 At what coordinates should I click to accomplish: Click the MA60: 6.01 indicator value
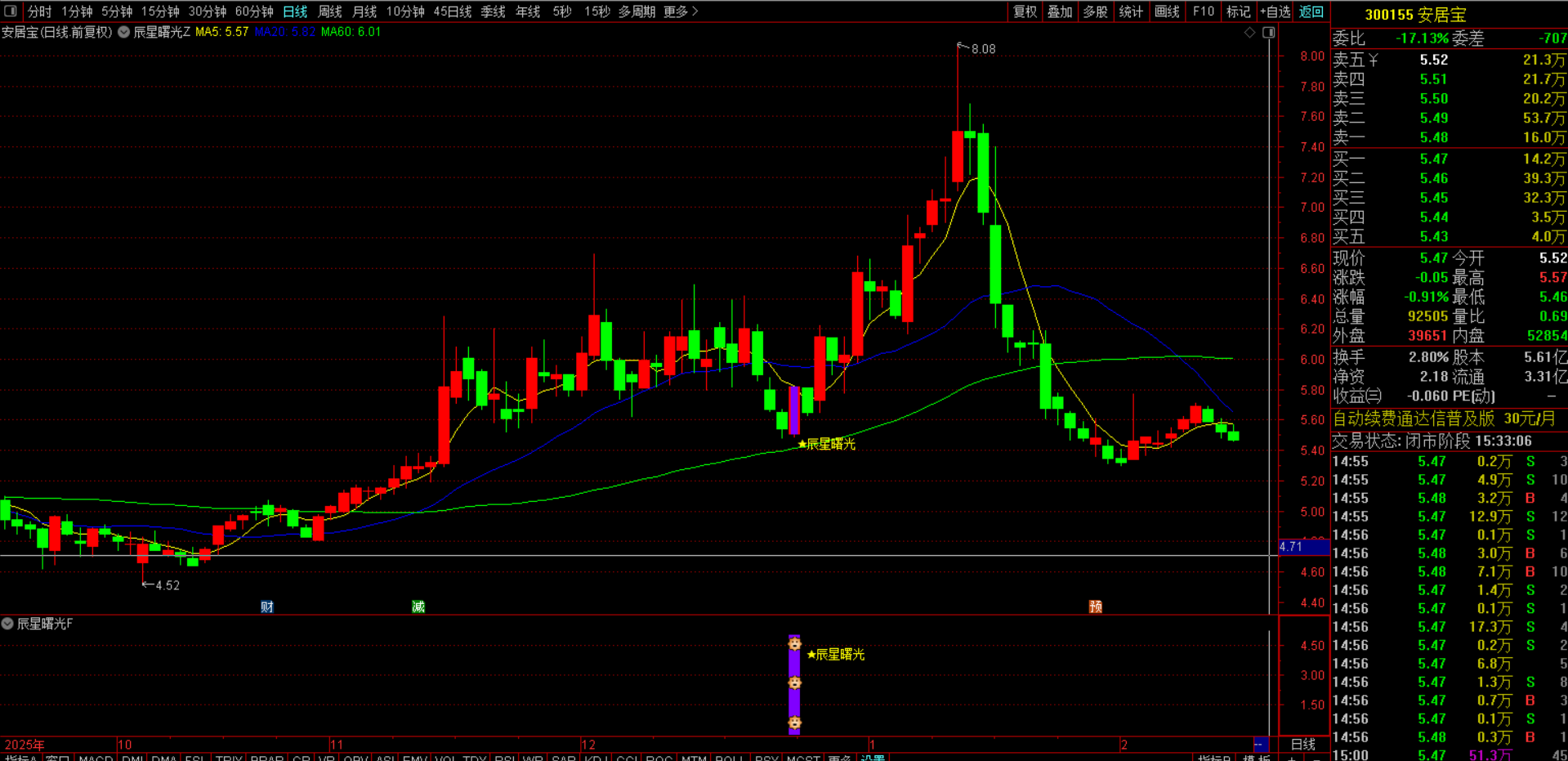click(x=351, y=32)
